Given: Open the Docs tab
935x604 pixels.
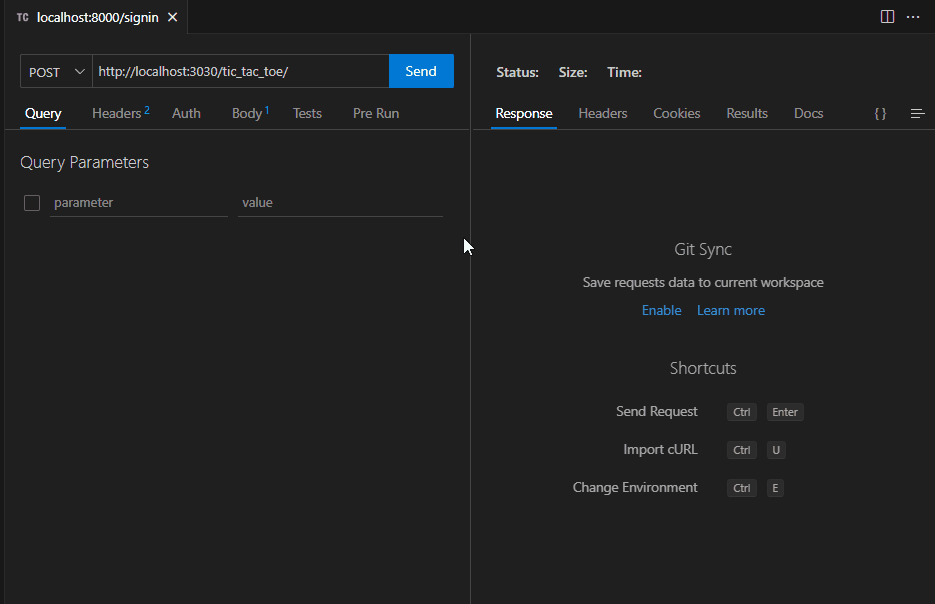Looking at the screenshot, I should (x=808, y=113).
